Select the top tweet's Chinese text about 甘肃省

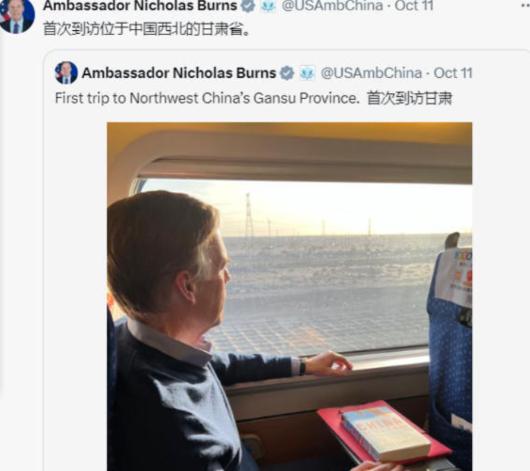(x=147, y=29)
